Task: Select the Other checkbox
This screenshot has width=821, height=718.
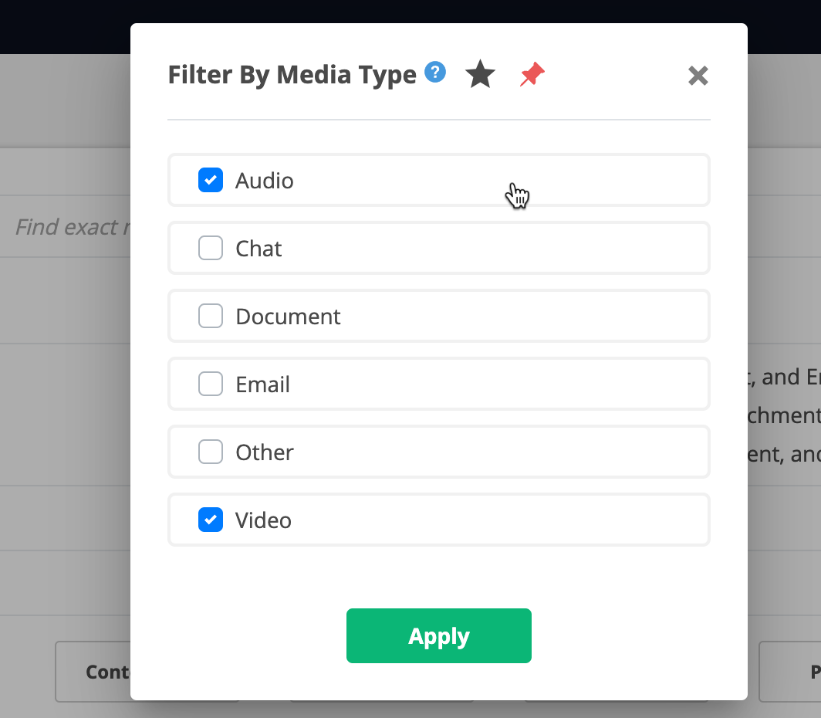Action: (210, 452)
